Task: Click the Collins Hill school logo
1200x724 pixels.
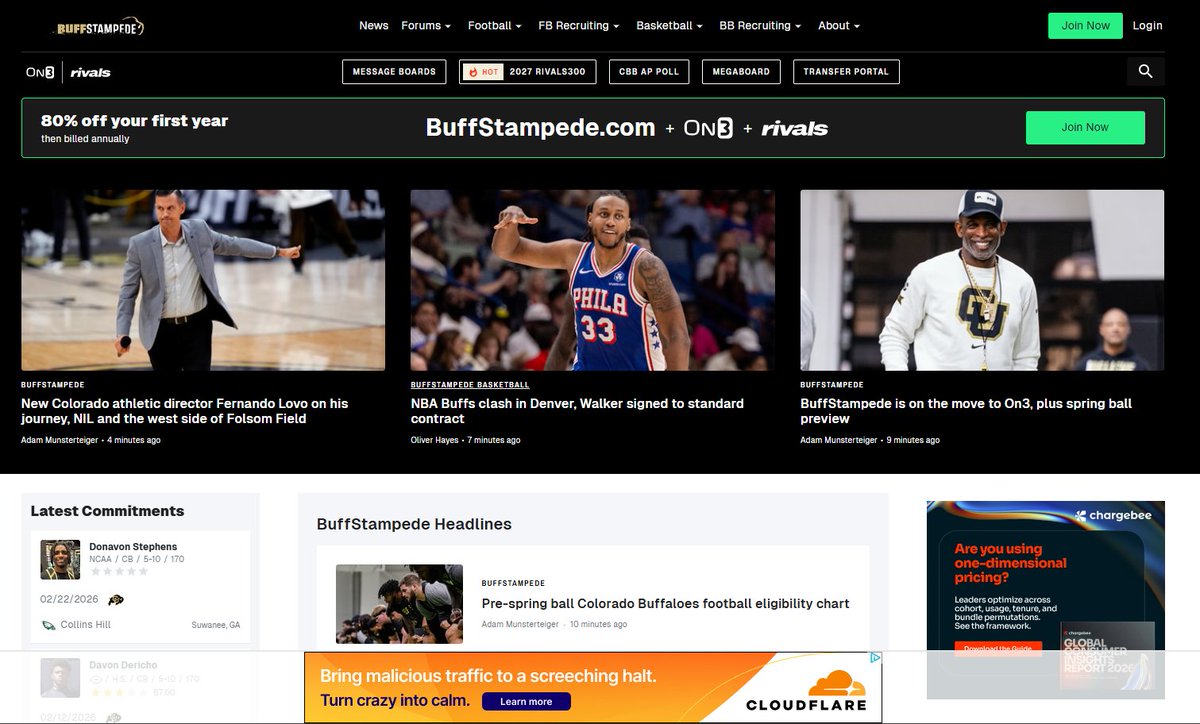Action: pos(48,625)
